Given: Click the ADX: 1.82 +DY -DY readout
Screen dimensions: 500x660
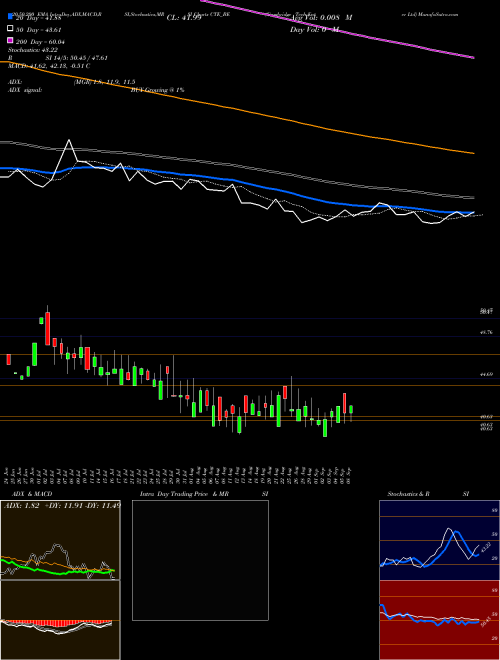Looking at the screenshot, I should click(x=62, y=506).
